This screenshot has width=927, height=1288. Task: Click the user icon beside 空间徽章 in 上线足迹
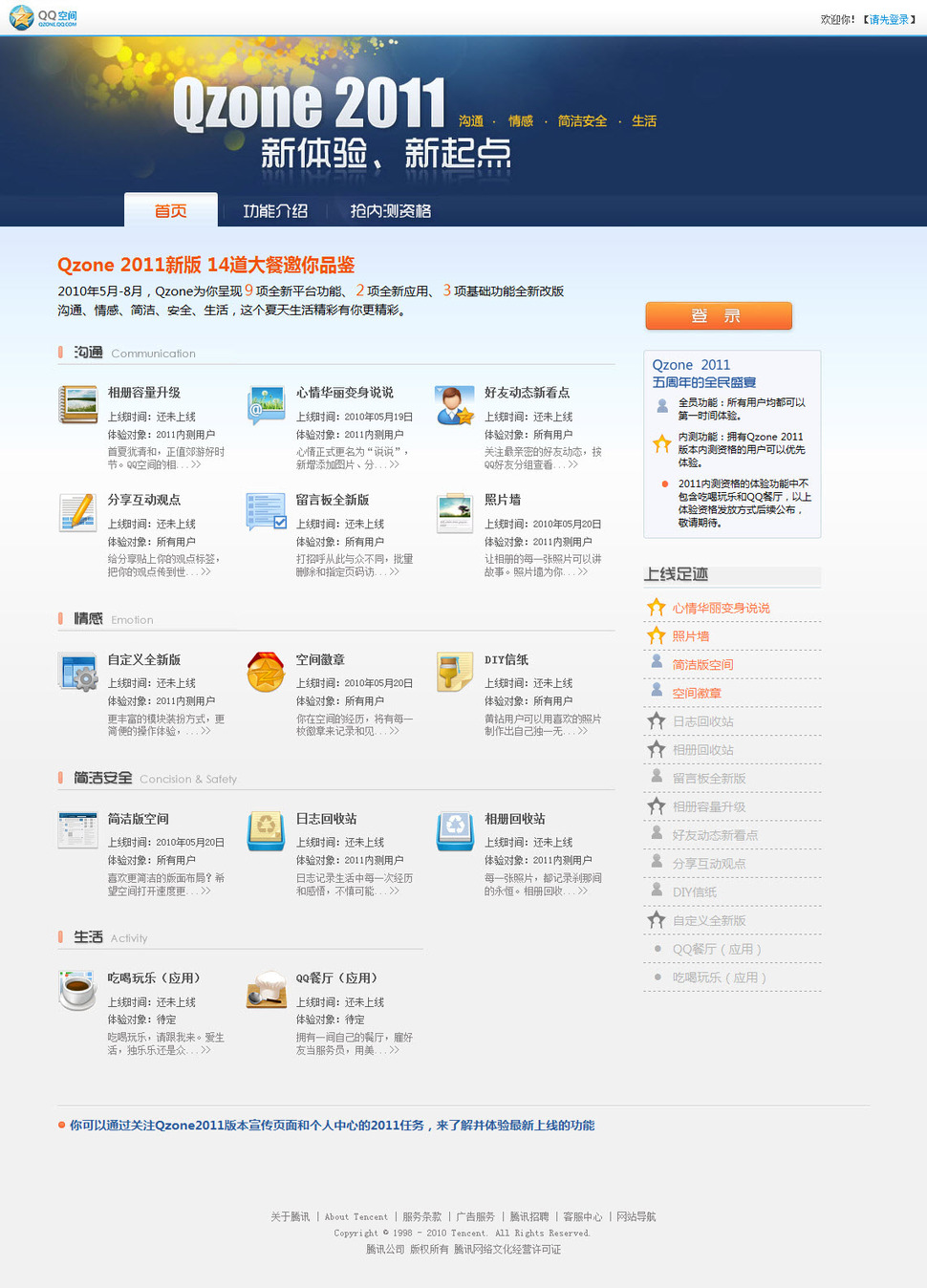657,690
